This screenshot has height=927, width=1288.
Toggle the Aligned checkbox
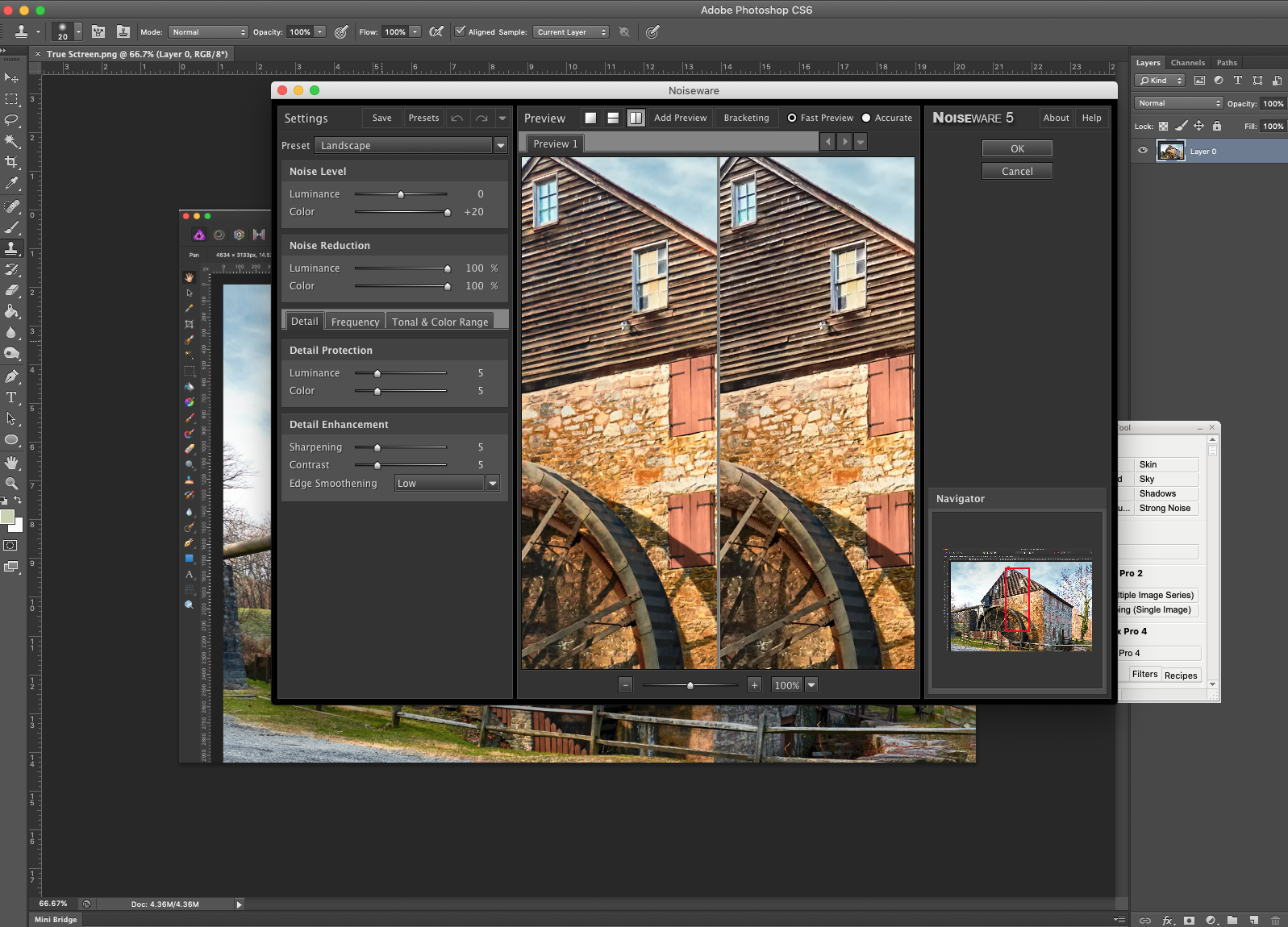tap(461, 31)
